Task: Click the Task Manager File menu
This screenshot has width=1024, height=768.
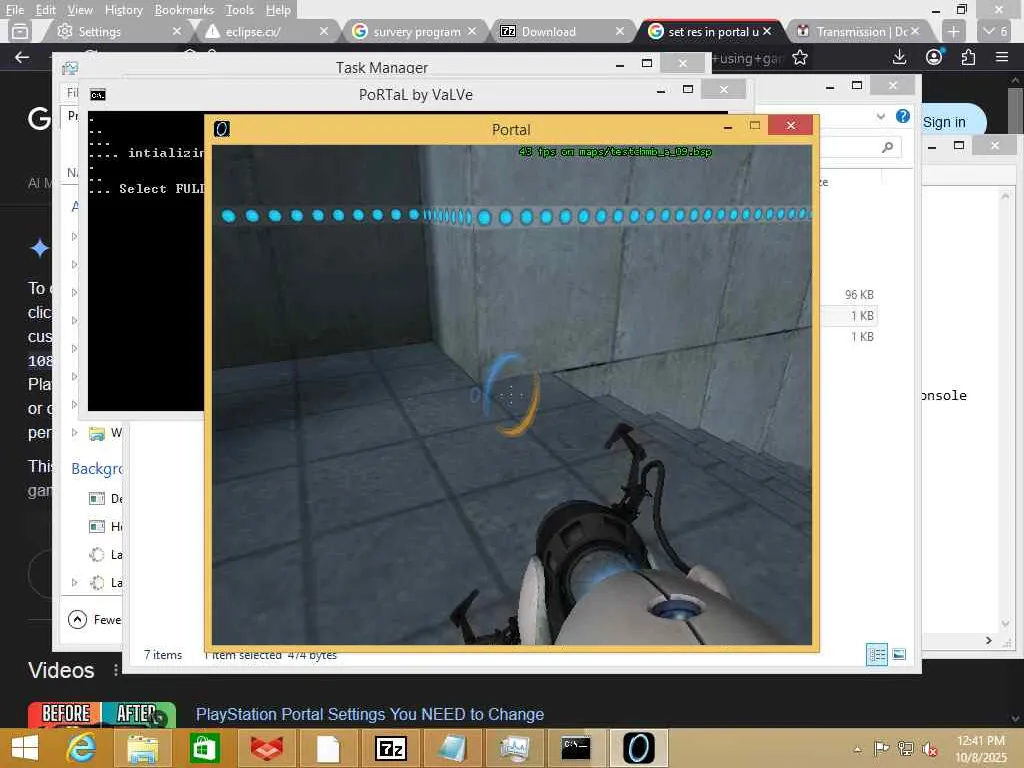Action: tap(72, 93)
